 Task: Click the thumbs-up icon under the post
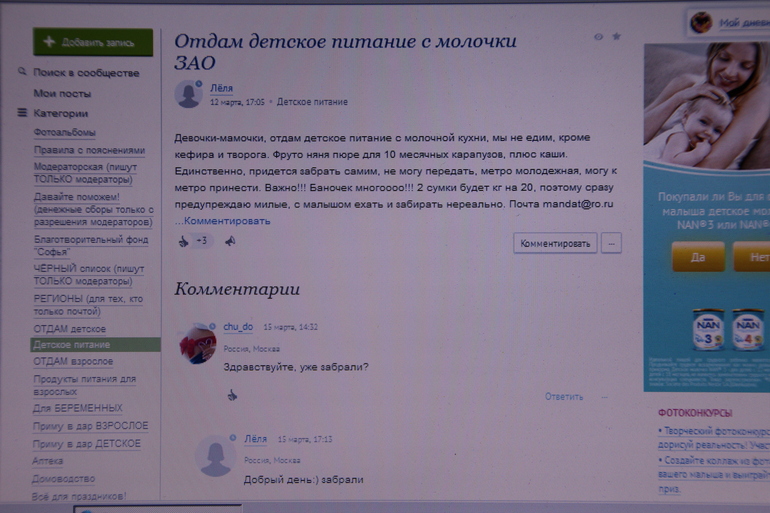coord(183,241)
